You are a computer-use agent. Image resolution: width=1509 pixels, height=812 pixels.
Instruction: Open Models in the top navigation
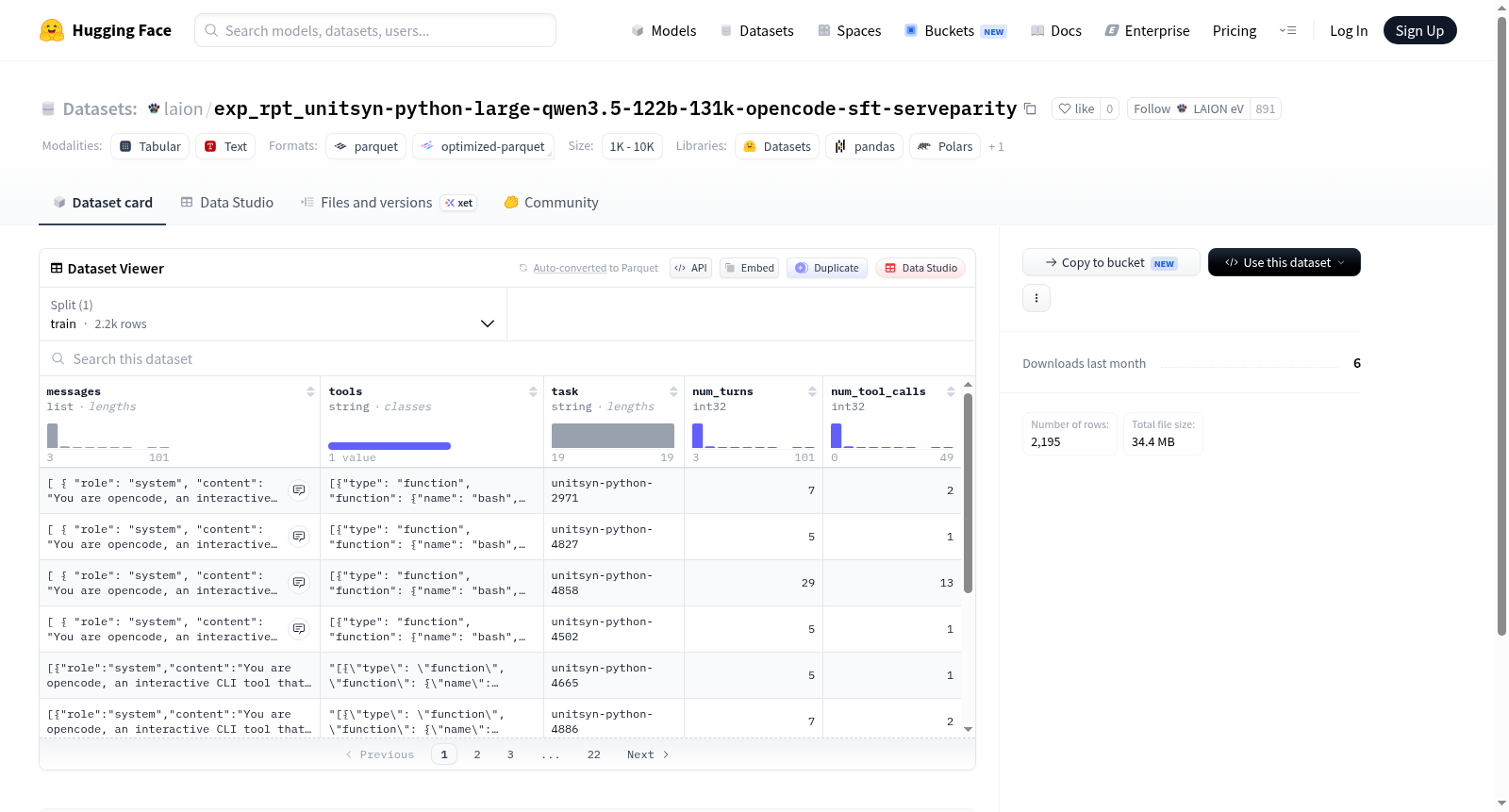(664, 31)
